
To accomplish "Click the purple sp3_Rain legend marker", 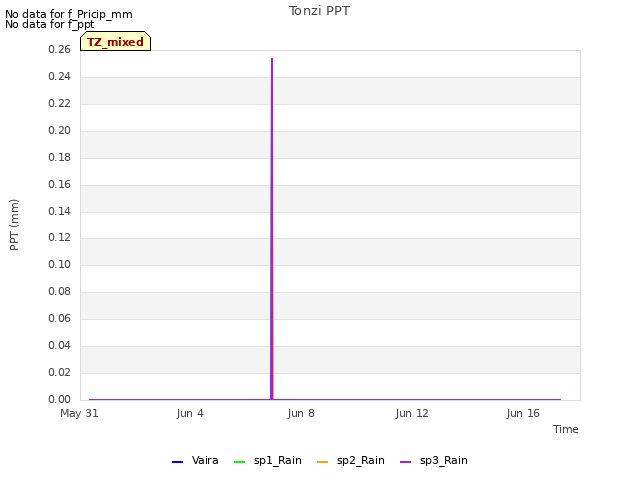I will 406,462.
